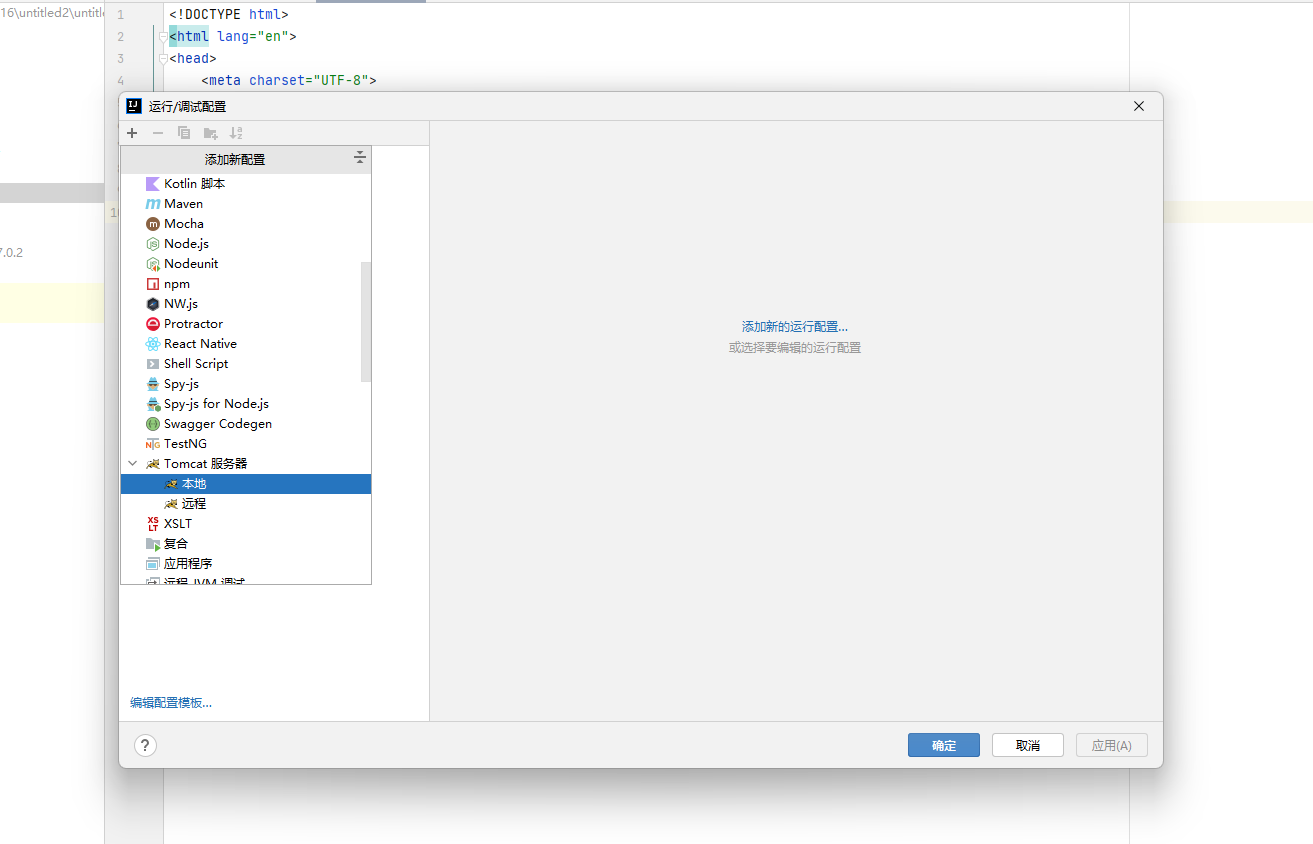Select the React Native configuration icon
The width and height of the screenshot is (1313, 844).
[x=153, y=344]
